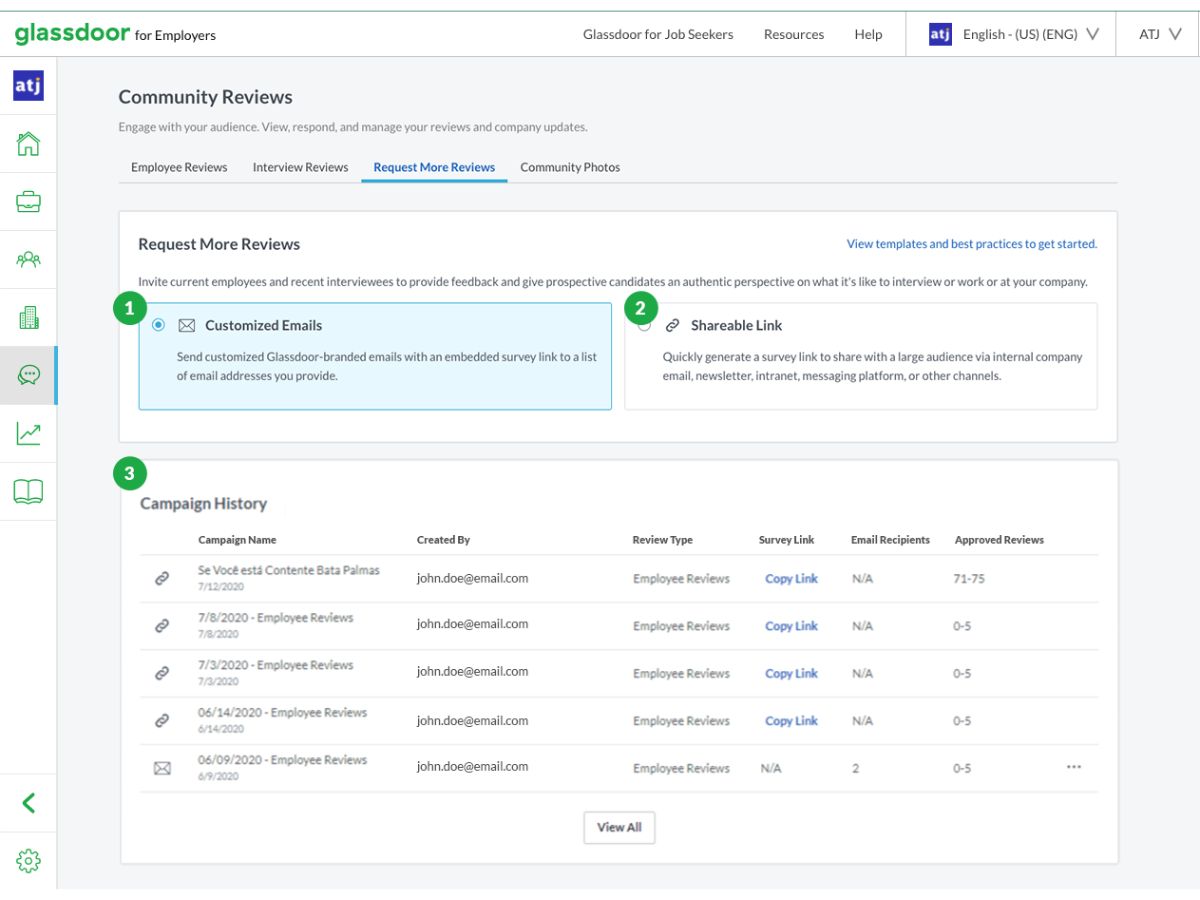Screen dimensions: 1200x900
Task: Click campaign name 06/14/2020 - Employee Reviews
Action: coord(283,713)
